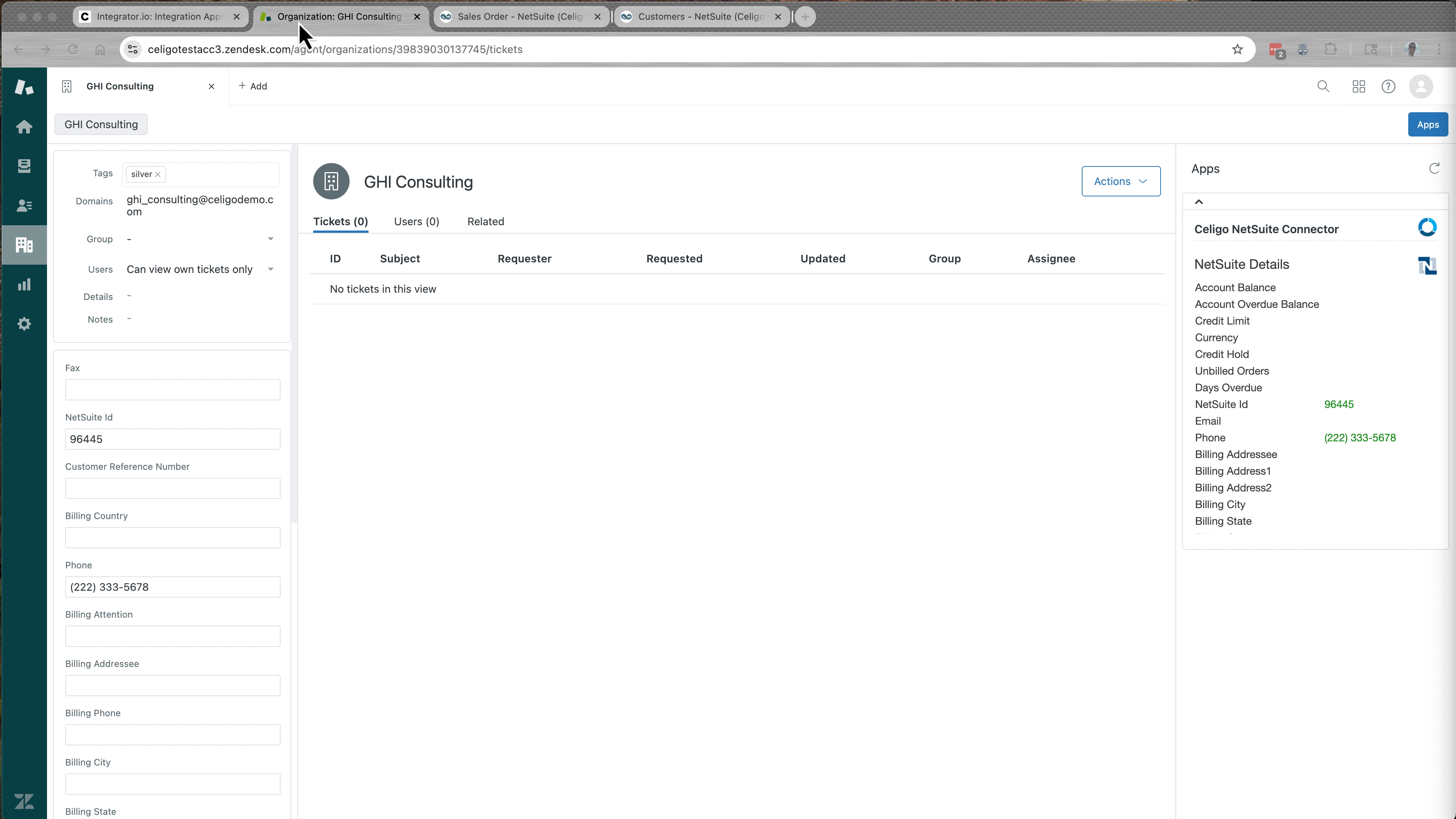Switch to the Related tab
Screen dimensions: 1456x819
pyautogui.click(x=485, y=221)
